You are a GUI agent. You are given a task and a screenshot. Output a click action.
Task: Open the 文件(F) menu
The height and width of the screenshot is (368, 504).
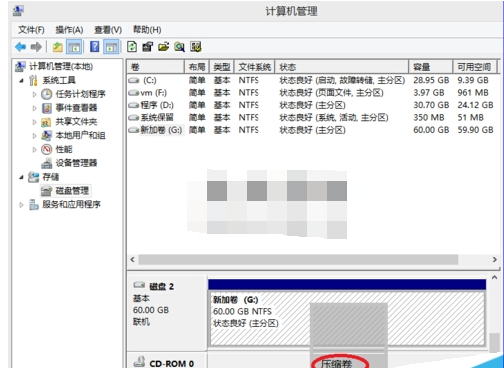tap(31, 30)
